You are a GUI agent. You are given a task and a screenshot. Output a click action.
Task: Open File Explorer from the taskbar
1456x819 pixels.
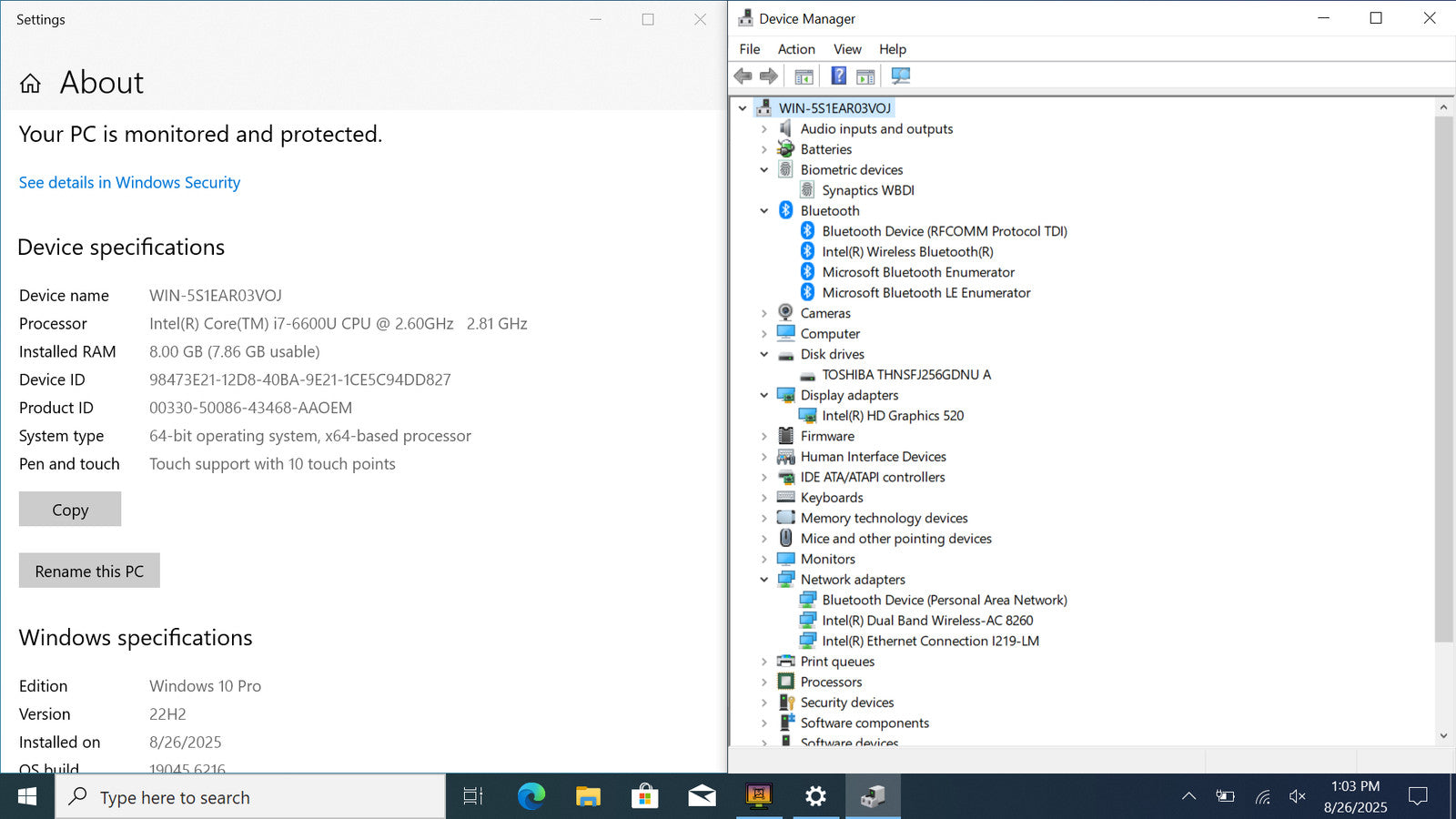pos(588,797)
